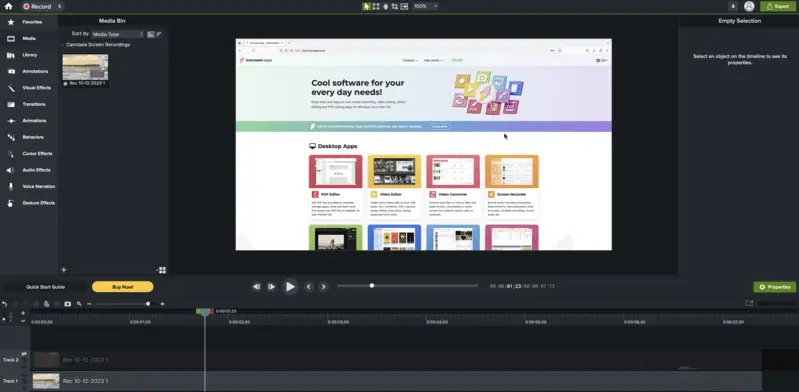Image resolution: width=799 pixels, height=392 pixels.
Task: Open the canvas zoom 100% dropdown
Action: click(425, 6)
